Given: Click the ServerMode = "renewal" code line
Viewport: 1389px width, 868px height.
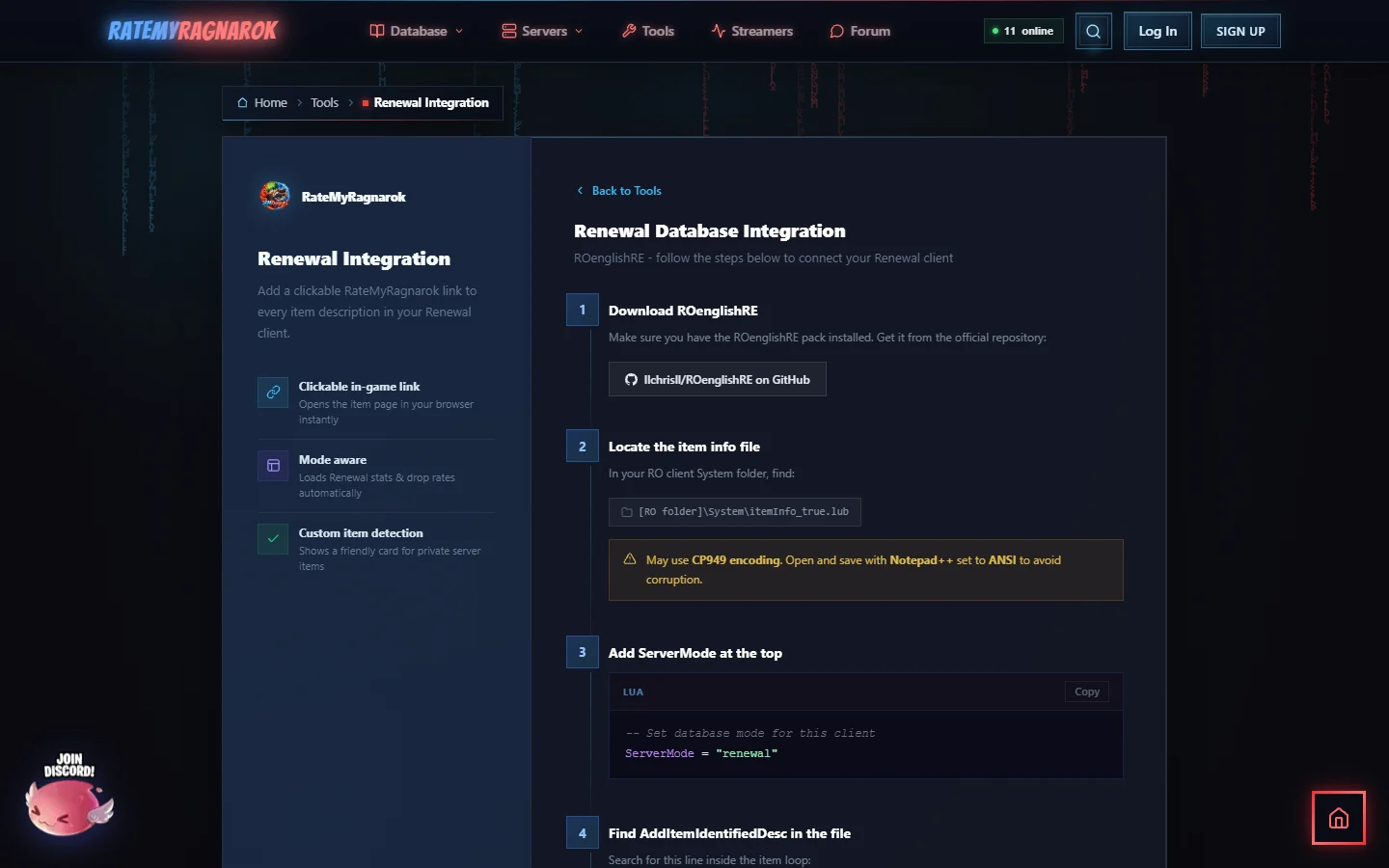Looking at the screenshot, I should pyautogui.click(x=701, y=754).
